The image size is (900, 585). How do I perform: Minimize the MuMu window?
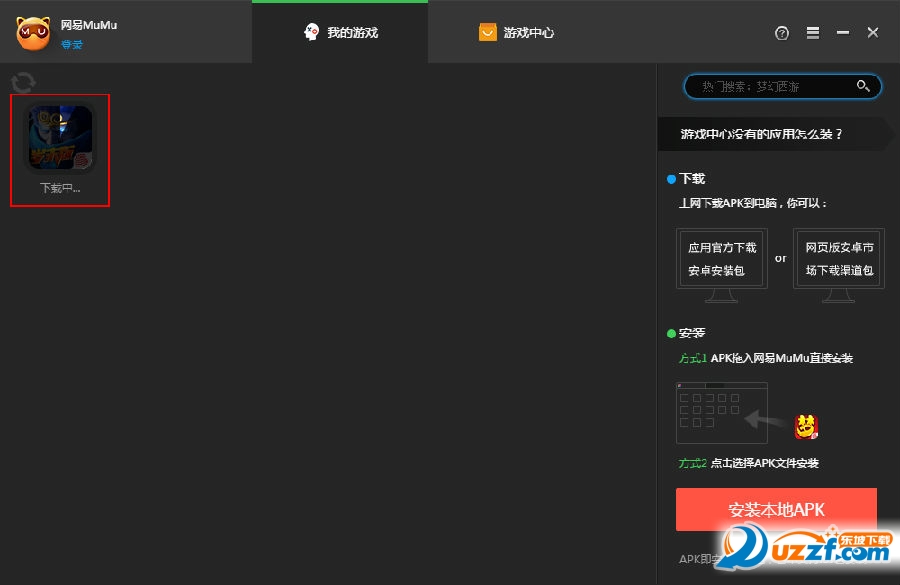(843, 33)
